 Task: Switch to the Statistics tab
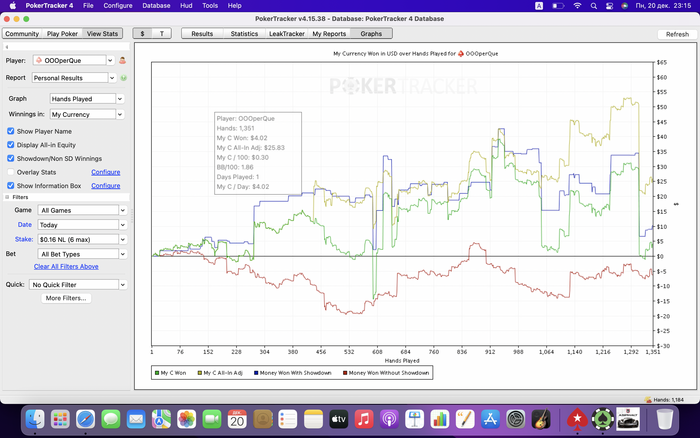coord(244,33)
